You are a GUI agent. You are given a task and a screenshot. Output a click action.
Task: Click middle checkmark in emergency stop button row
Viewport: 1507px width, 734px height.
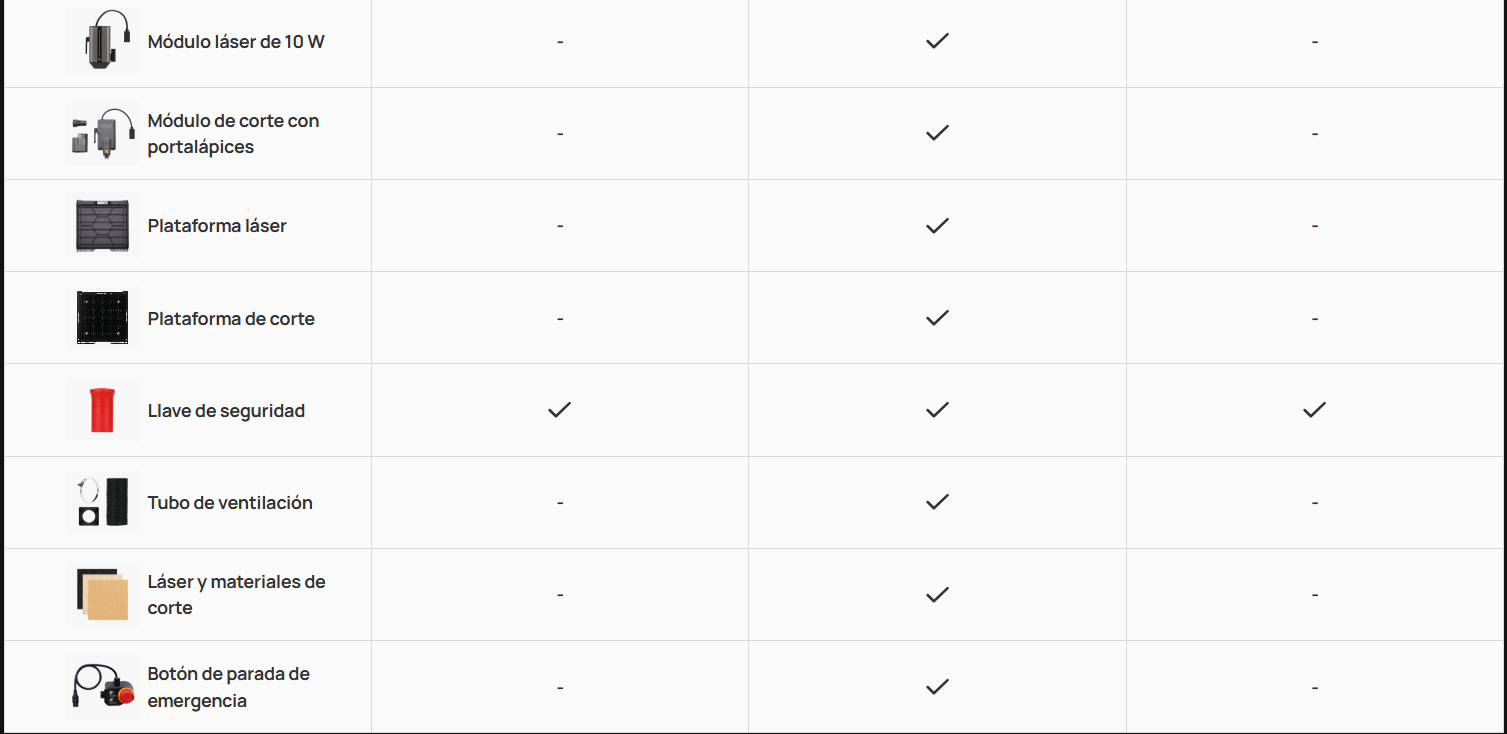tap(937, 687)
